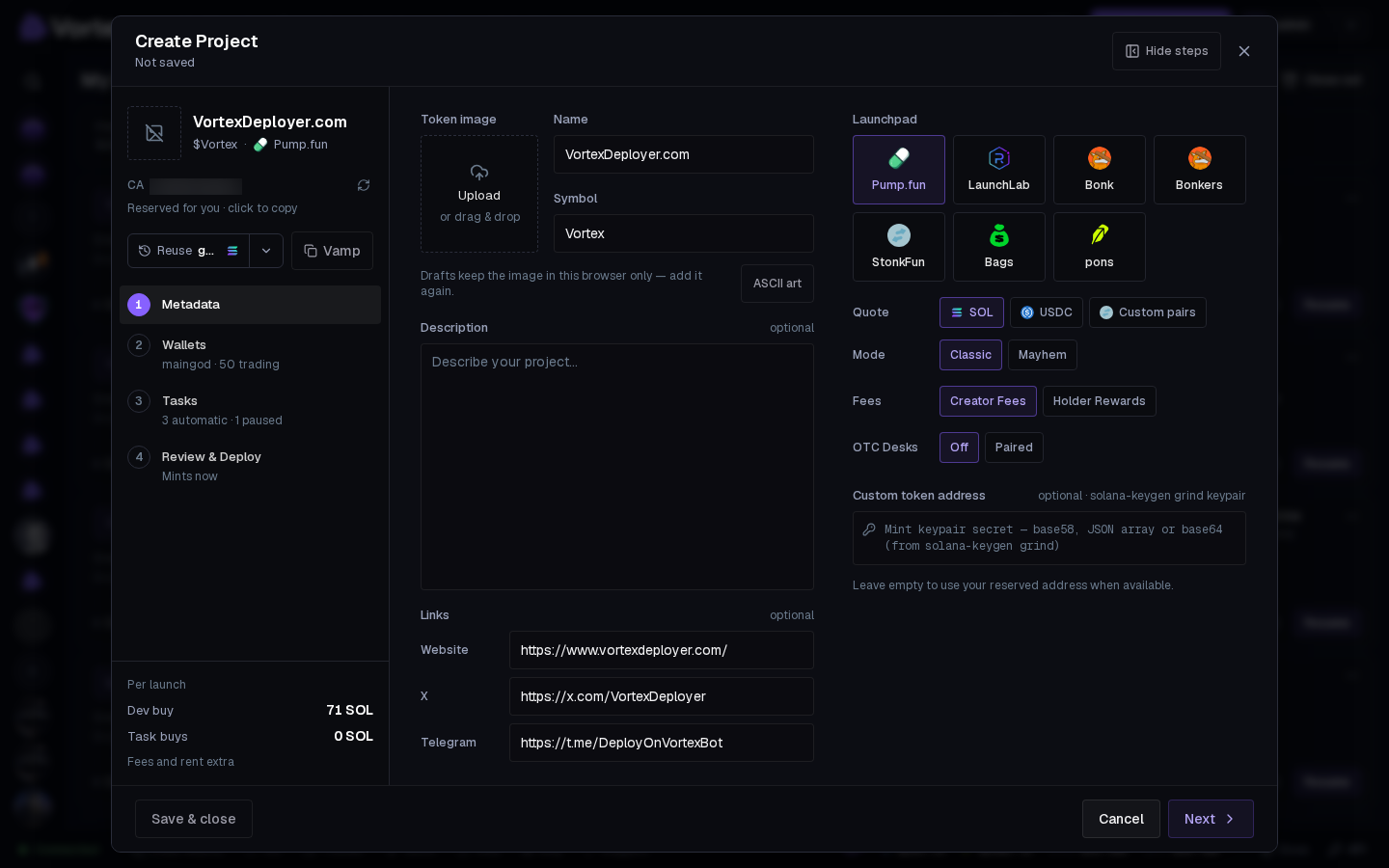The height and width of the screenshot is (868, 1389).
Task: Close the Create Project dialog
Action: pos(1244,51)
